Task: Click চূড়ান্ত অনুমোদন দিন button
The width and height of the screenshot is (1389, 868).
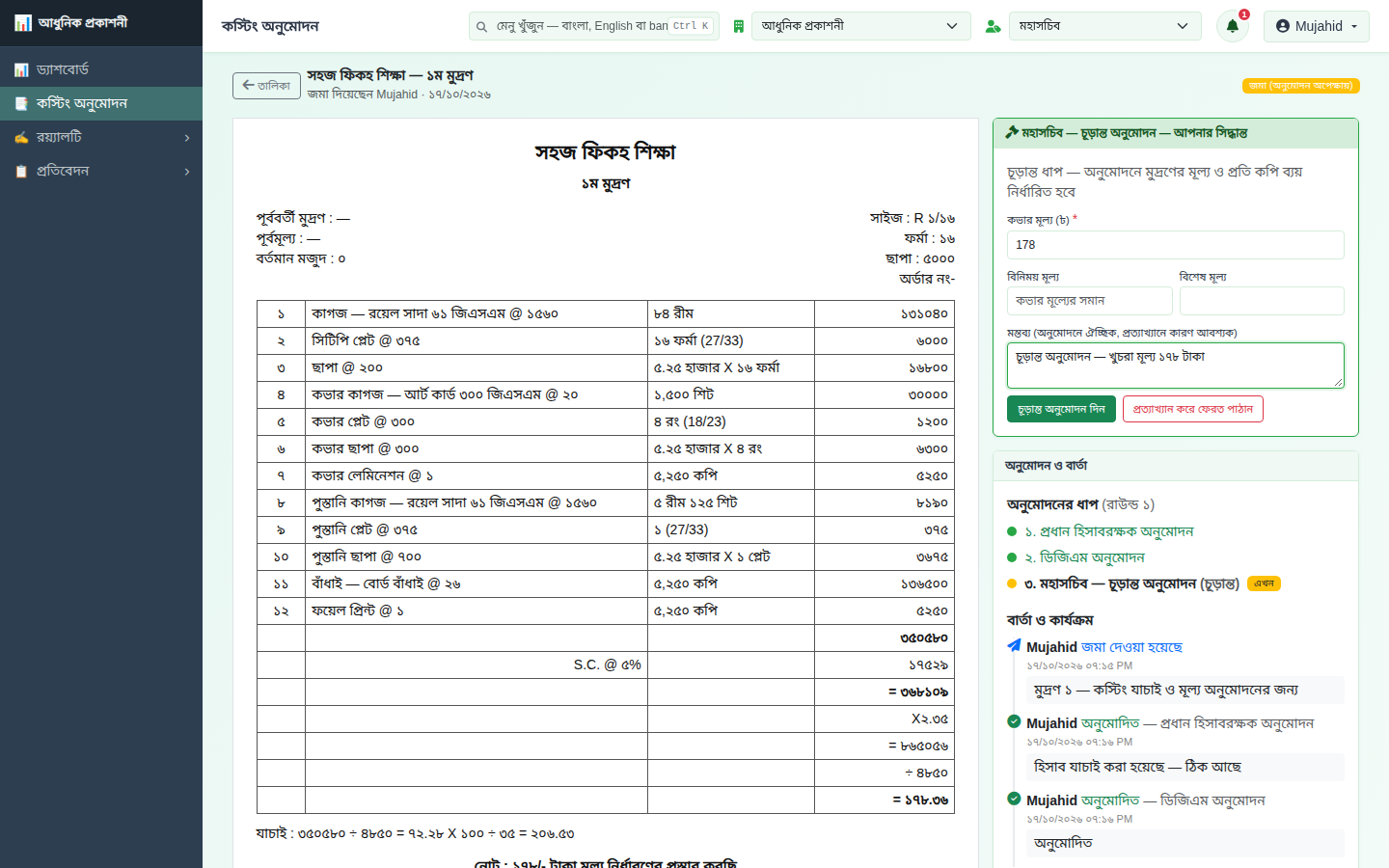Action: tap(1061, 409)
